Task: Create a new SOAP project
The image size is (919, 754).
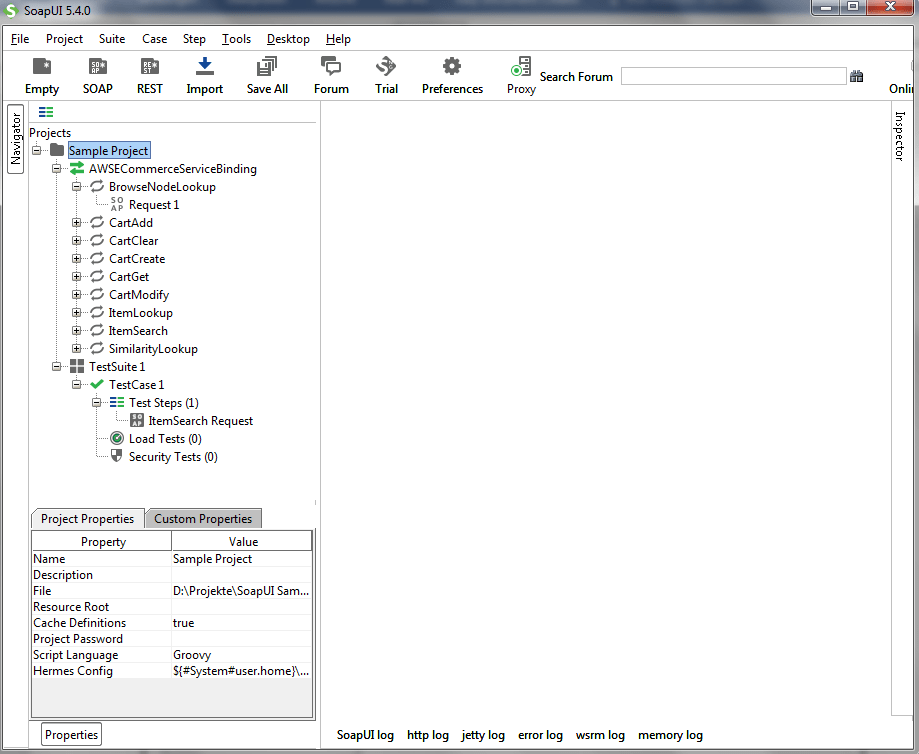Action: tap(97, 67)
